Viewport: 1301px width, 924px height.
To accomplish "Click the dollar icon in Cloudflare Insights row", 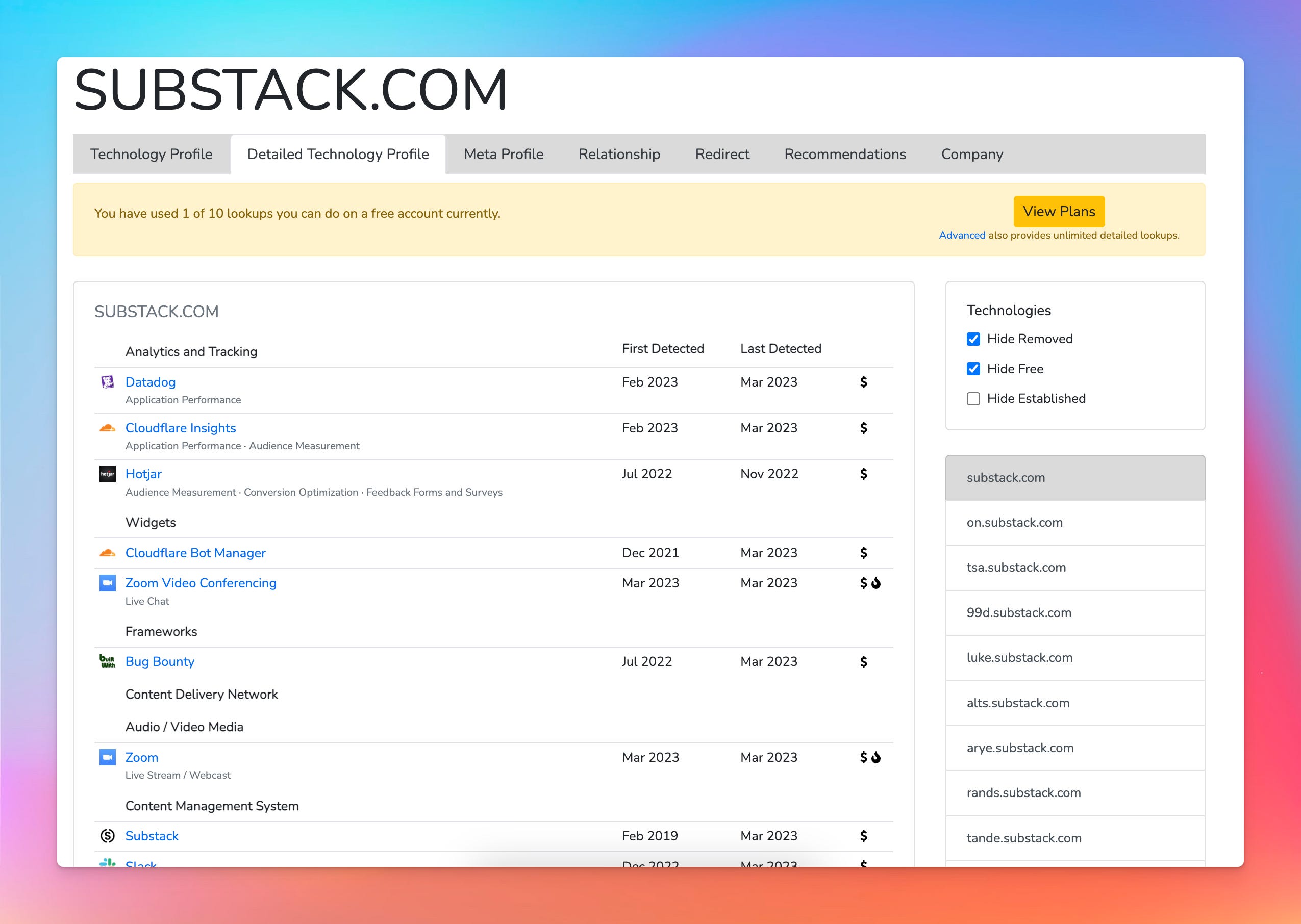I will tap(863, 428).
